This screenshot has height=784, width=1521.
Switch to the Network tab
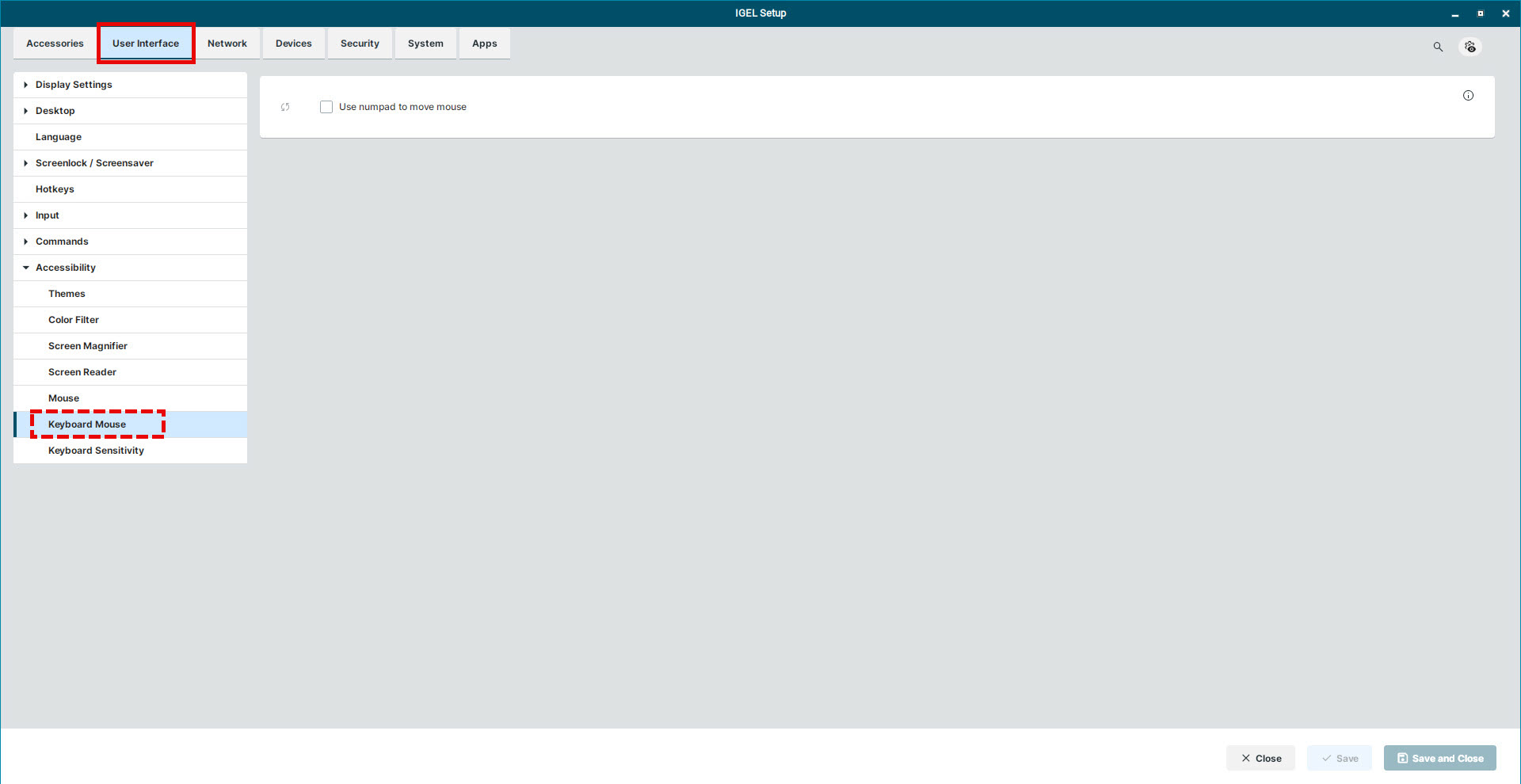click(227, 44)
